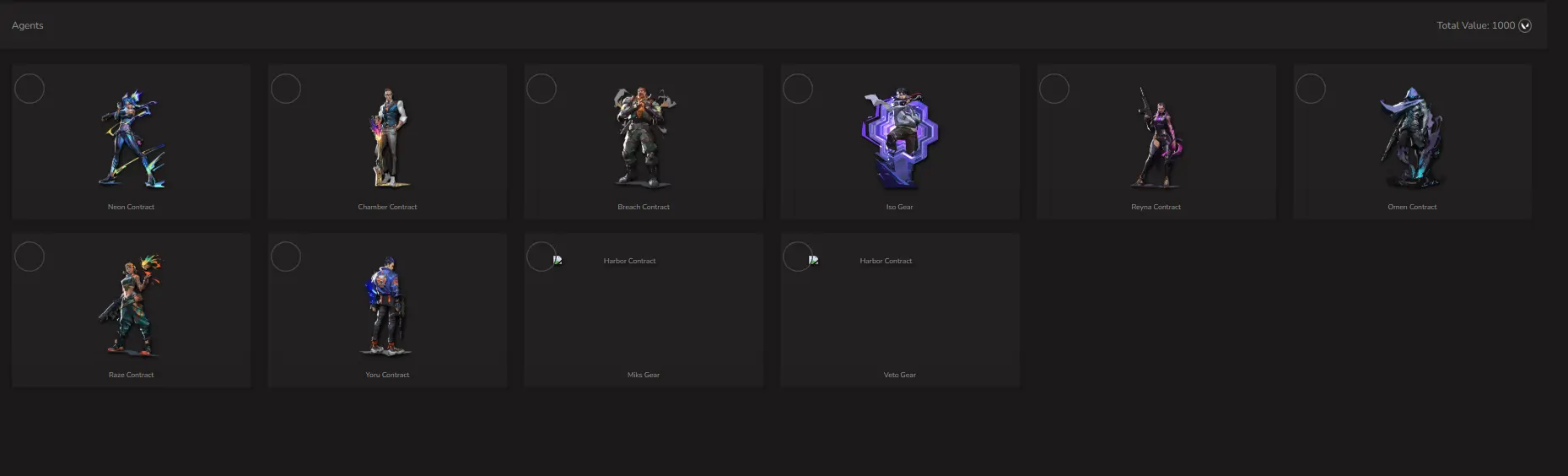
Task: Select the Neon Contract circle checkbox
Action: [30, 89]
